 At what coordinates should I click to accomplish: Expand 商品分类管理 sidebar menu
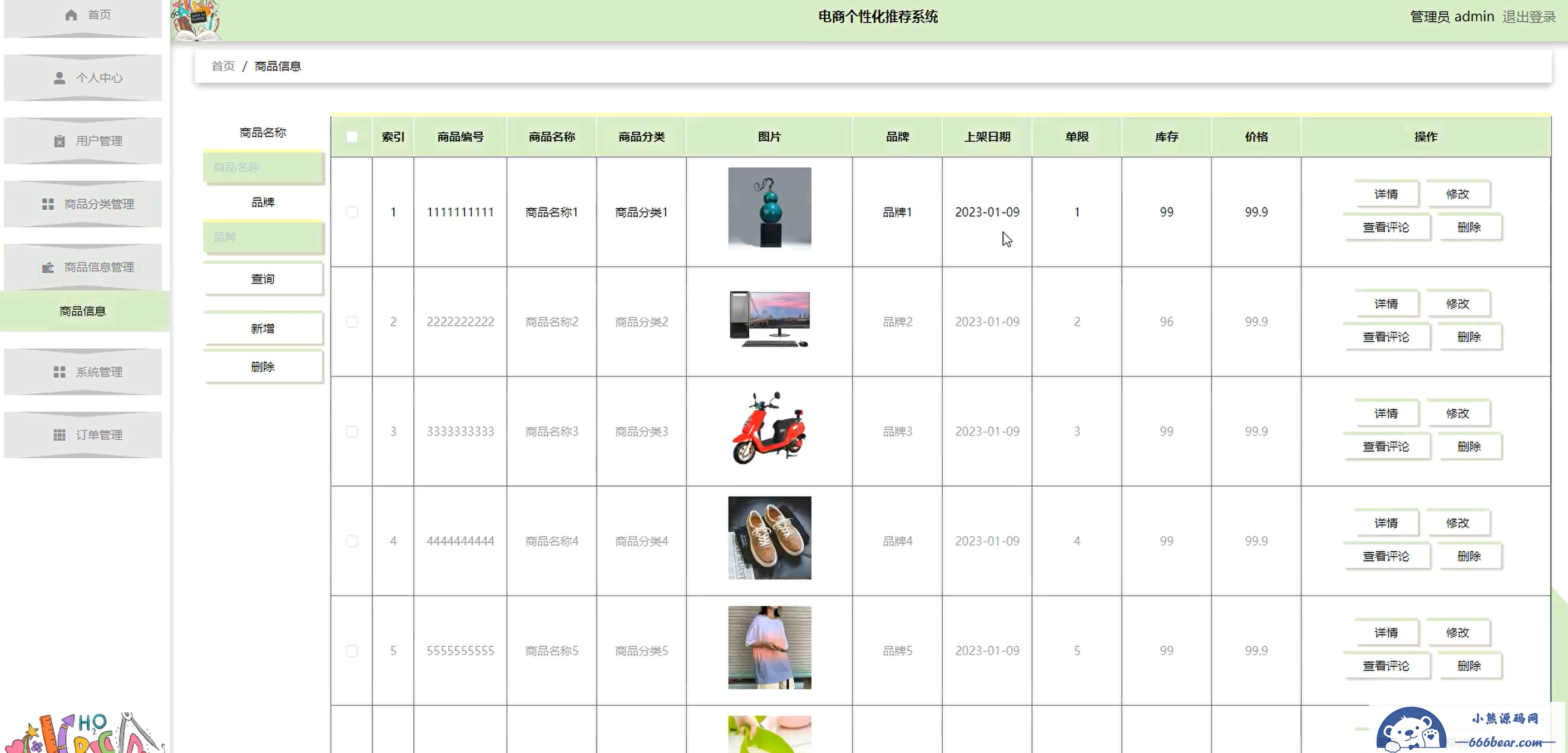83,204
